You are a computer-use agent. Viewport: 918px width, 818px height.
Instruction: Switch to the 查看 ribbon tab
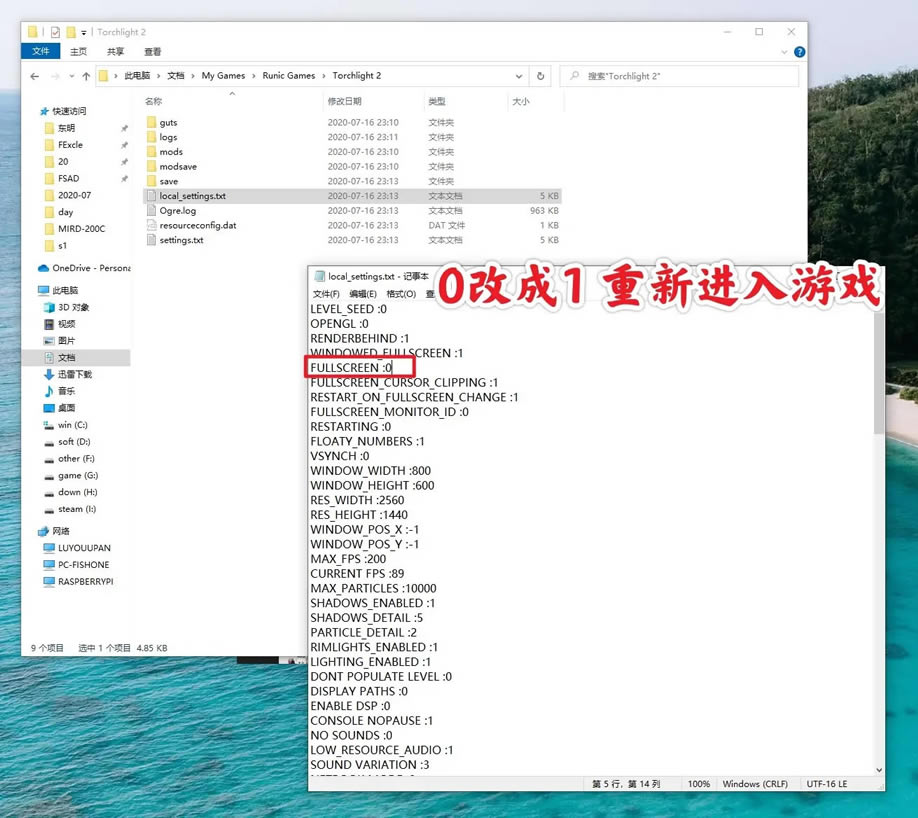coord(152,52)
